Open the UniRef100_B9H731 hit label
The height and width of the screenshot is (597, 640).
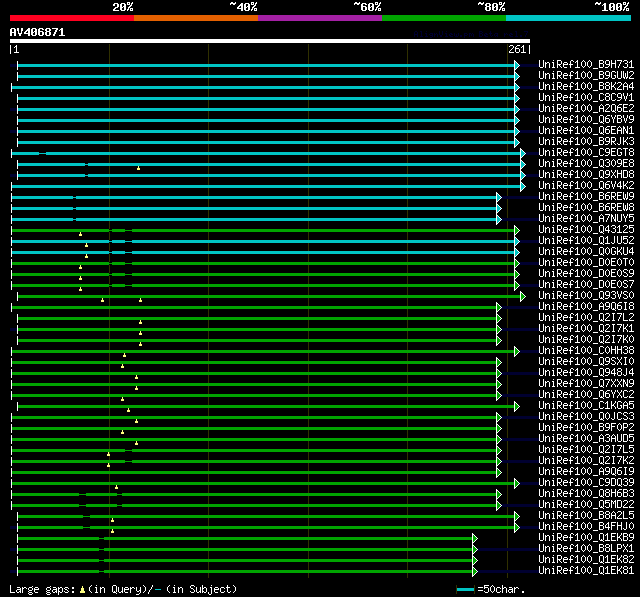(586, 64)
